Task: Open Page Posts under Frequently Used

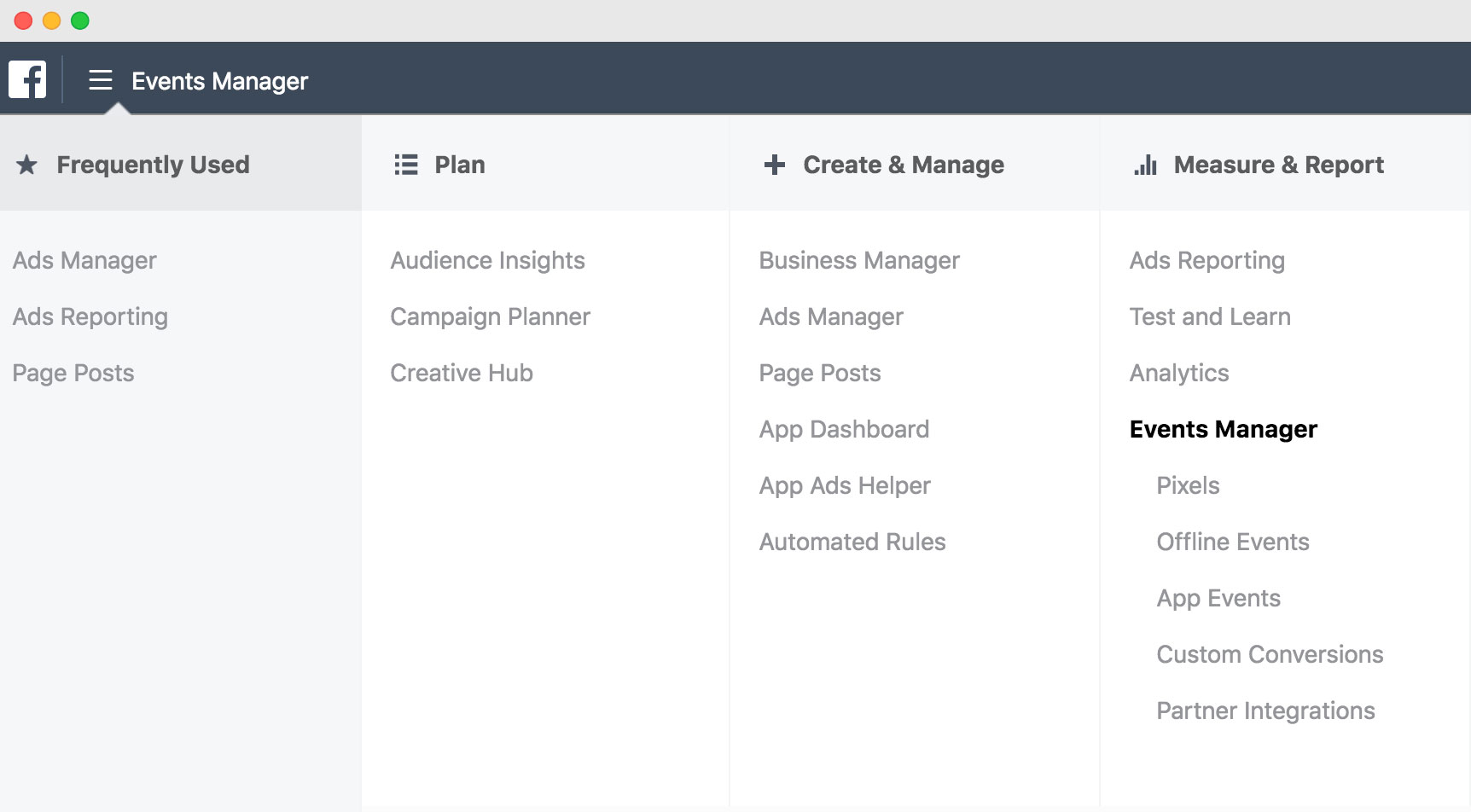Action: coord(73,374)
